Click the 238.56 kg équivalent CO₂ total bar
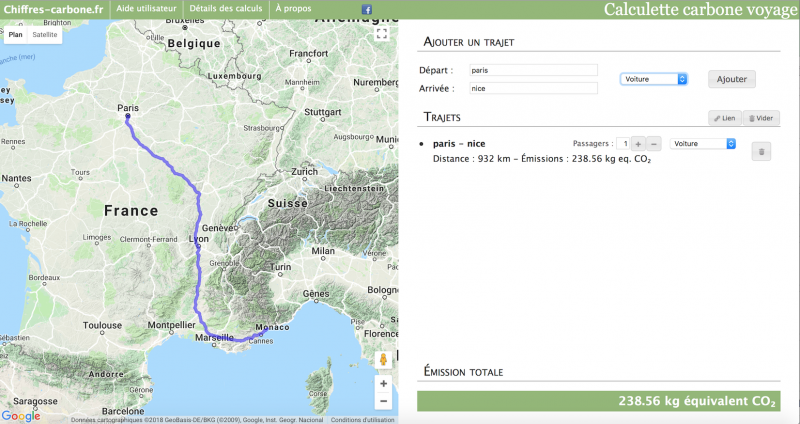Image resolution: width=800 pixels, height=424 pixels. point(598,401)
